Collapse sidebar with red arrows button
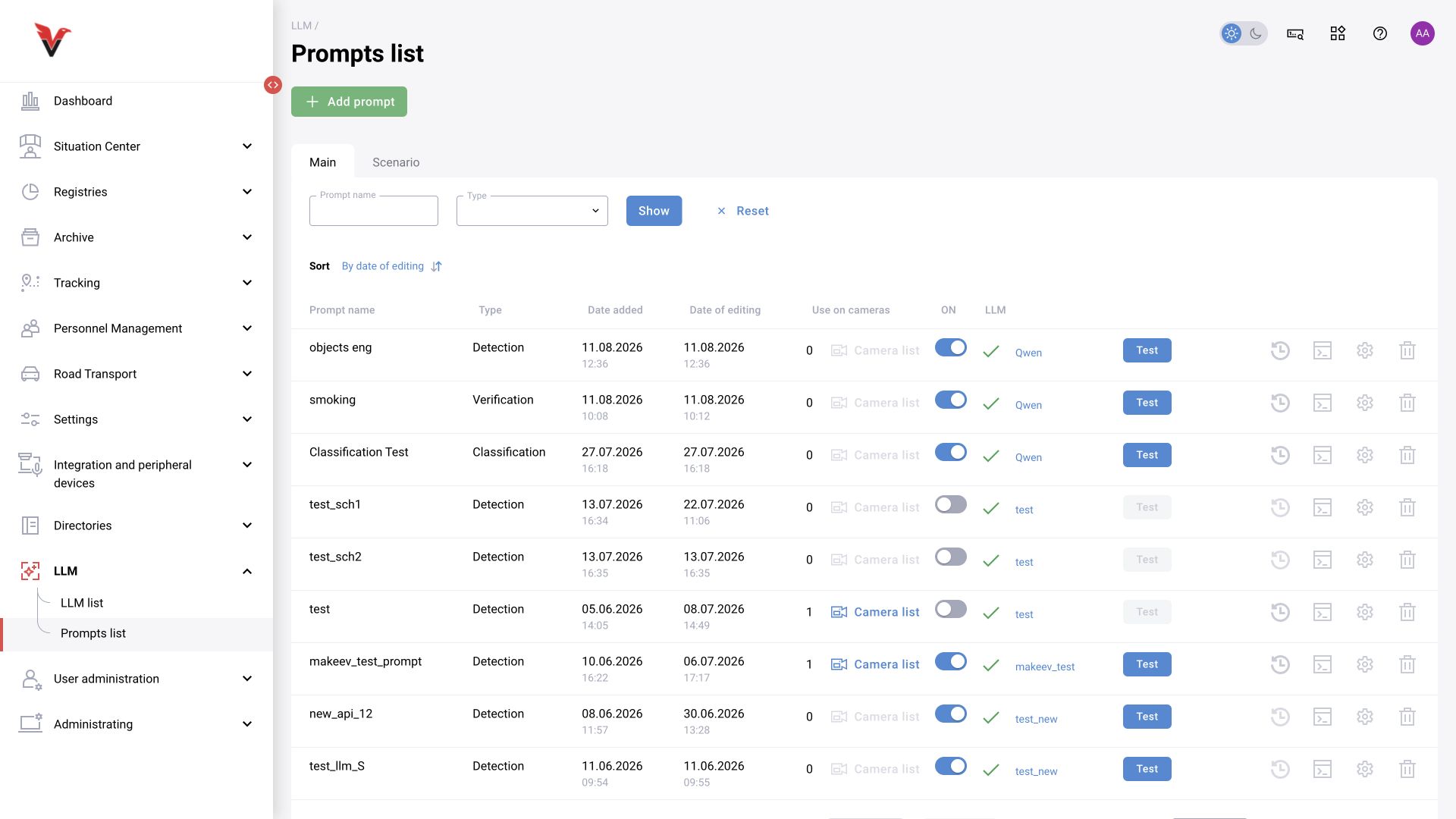1456x819 pixels. 273,85
